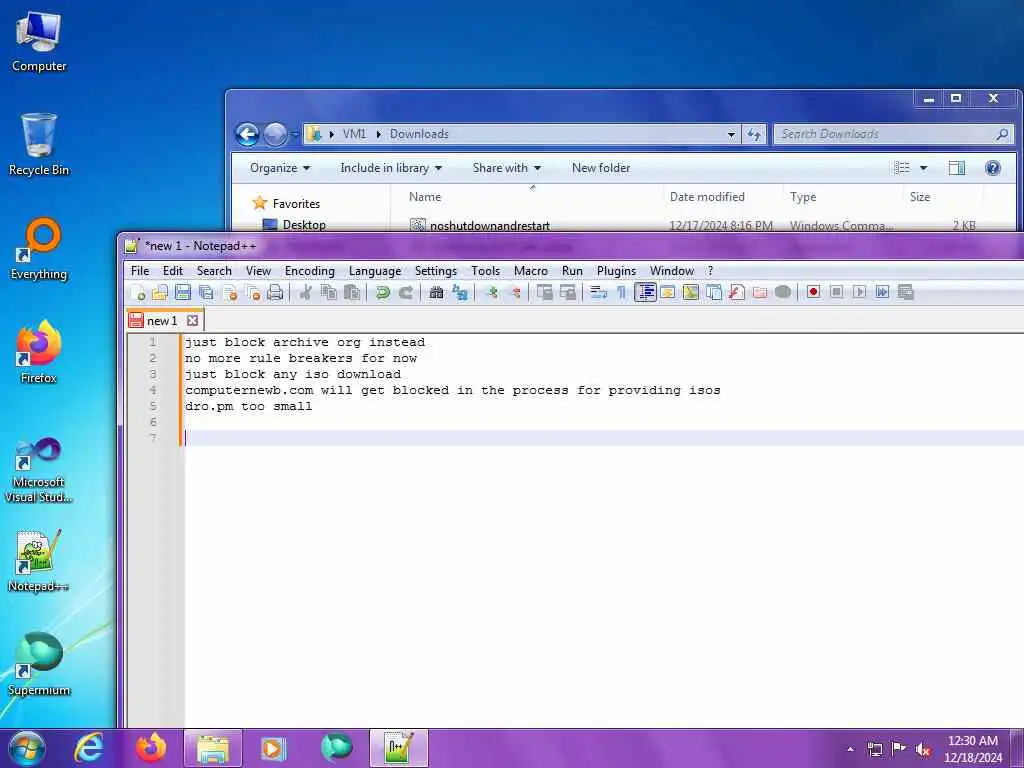
Task: Click the Redo toolbar icon
Action: click(x=406, y=293)
